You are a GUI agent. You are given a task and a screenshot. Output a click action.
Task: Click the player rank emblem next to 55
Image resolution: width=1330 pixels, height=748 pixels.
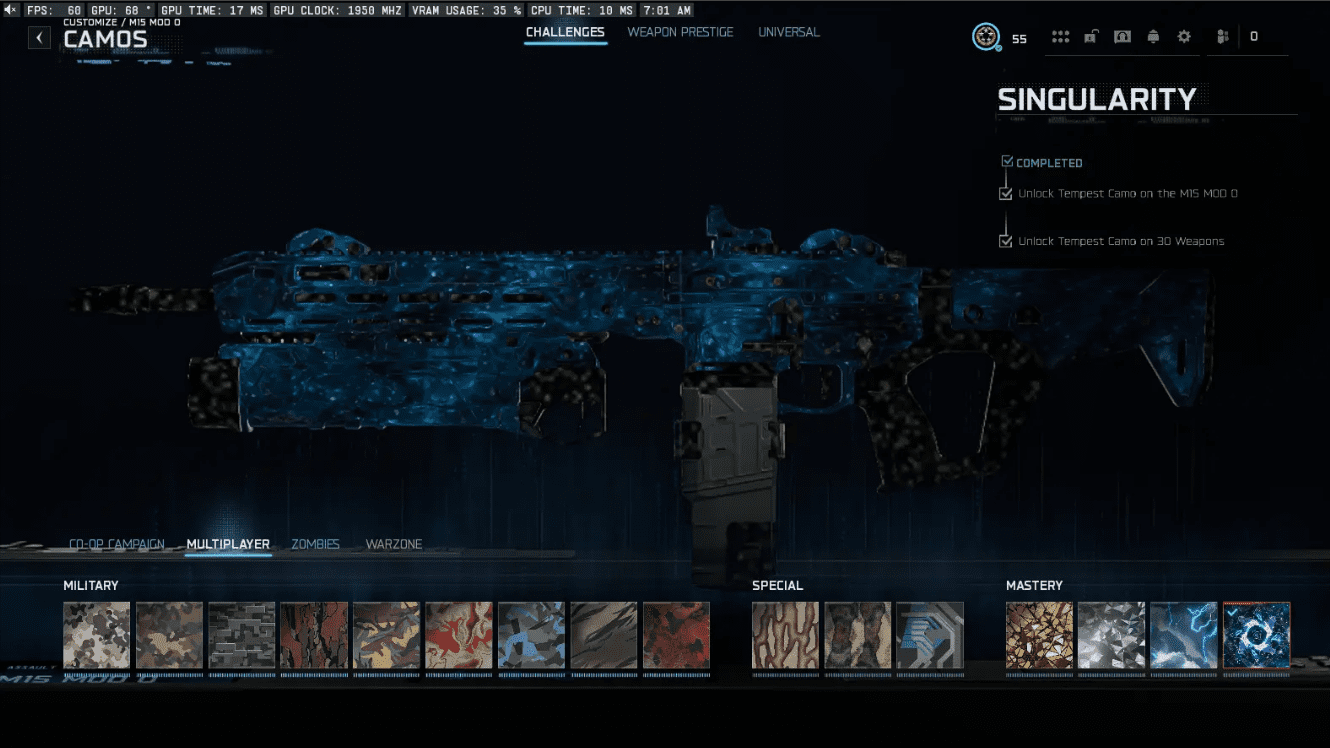986,38
